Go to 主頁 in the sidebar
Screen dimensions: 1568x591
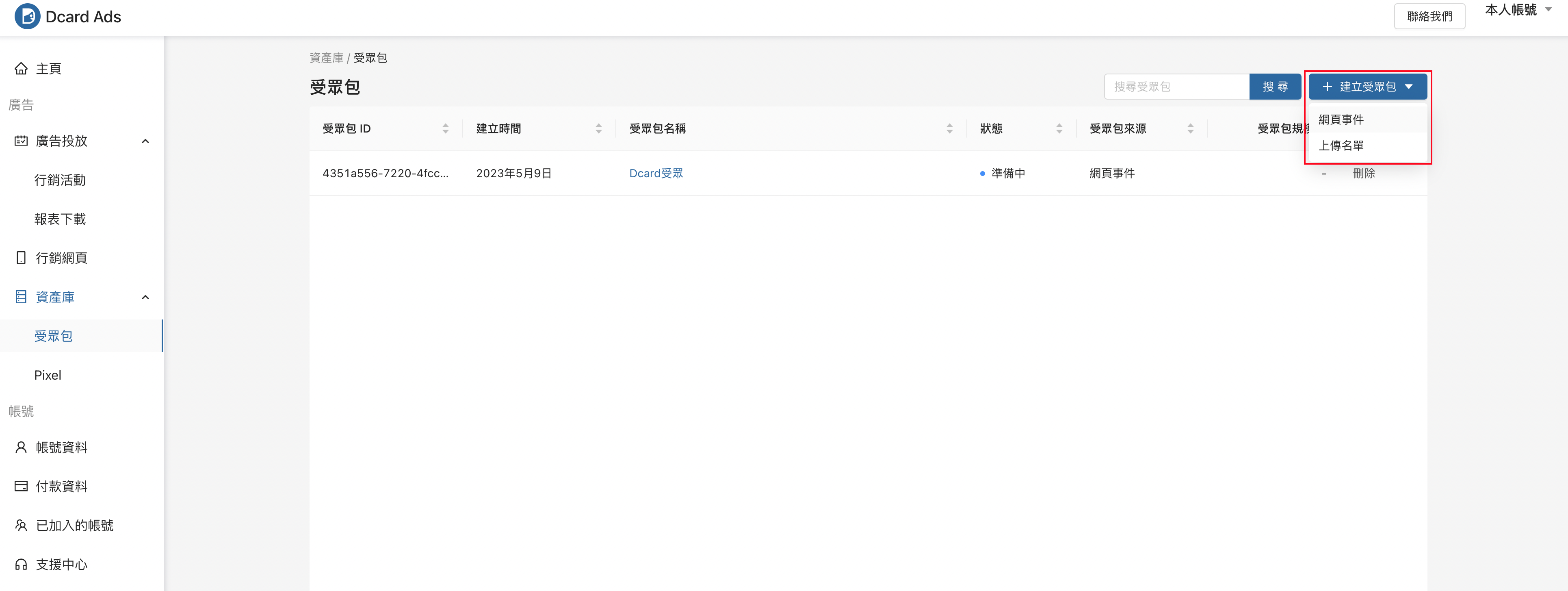point(49,68)
